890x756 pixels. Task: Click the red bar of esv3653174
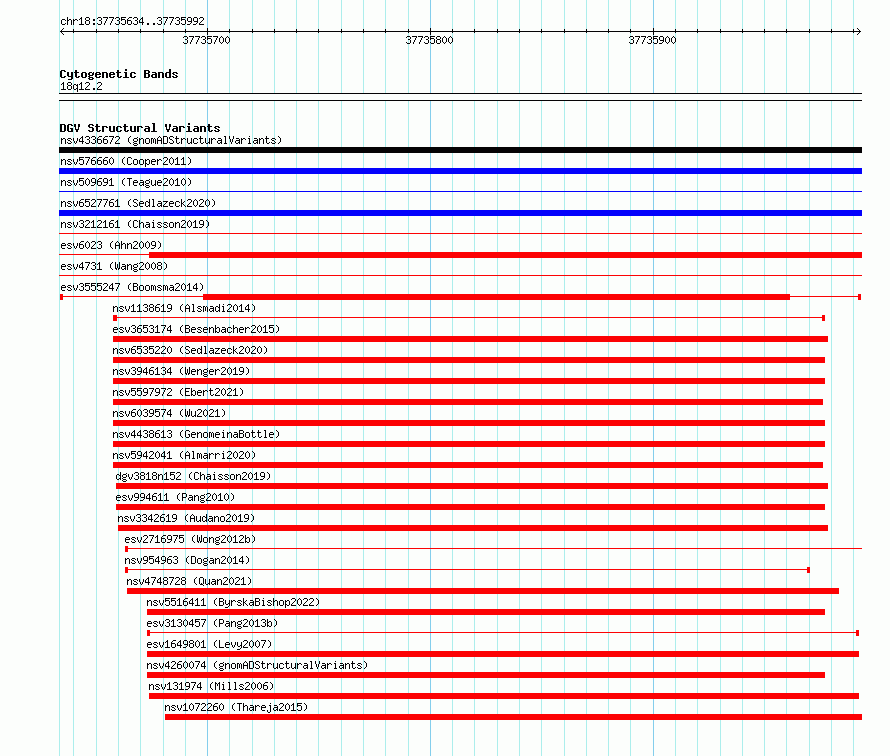[470, 339]
